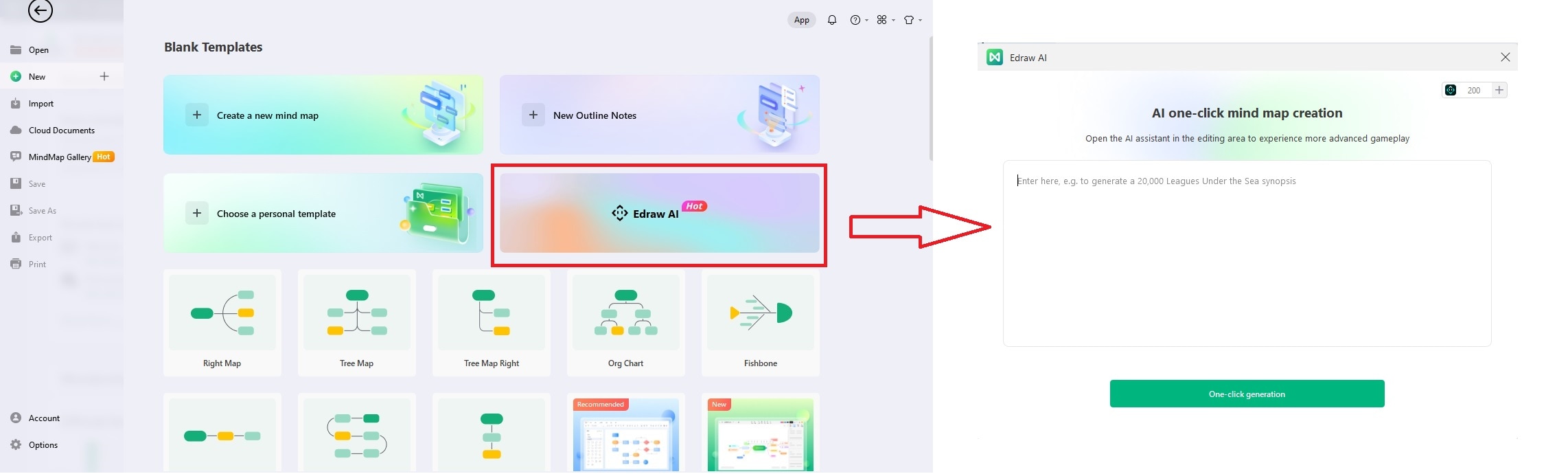This screenshot has height=474, width=1568.
Task: Click the Options gear icon
Action: (x=16, y=445)
